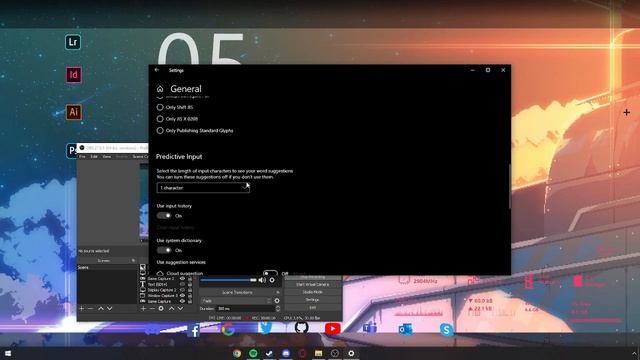
Task: Open the File menu in OBS
Action: click(x=82, y=157)
